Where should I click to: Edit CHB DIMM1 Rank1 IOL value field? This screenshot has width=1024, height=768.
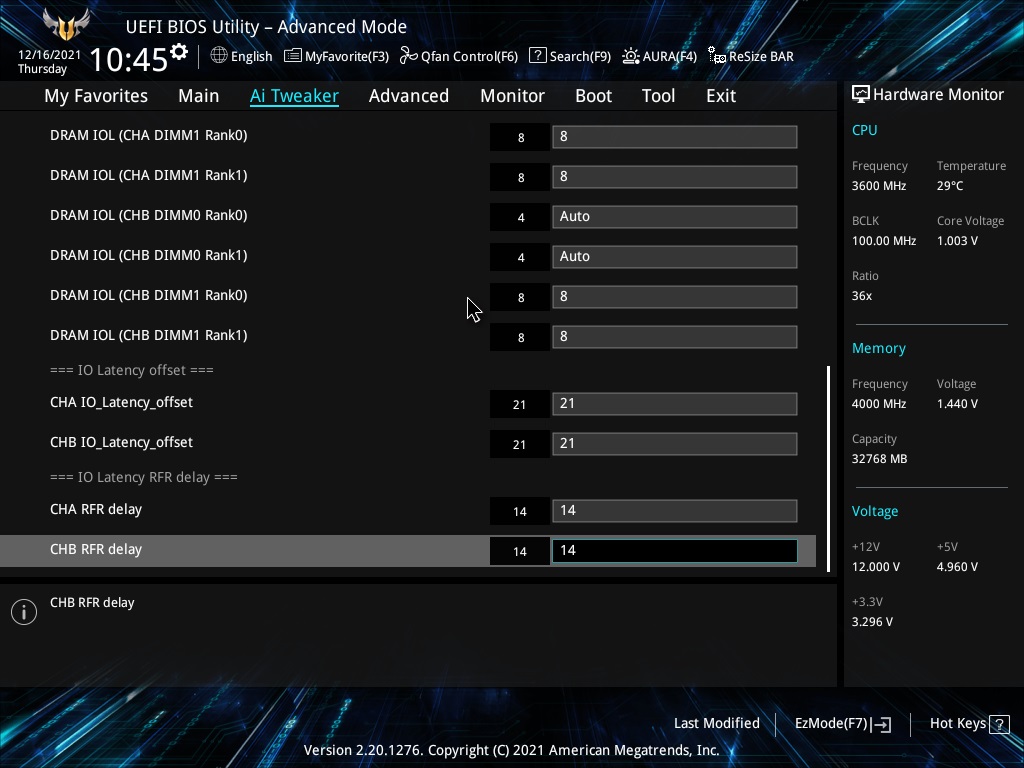pos(675,337)
